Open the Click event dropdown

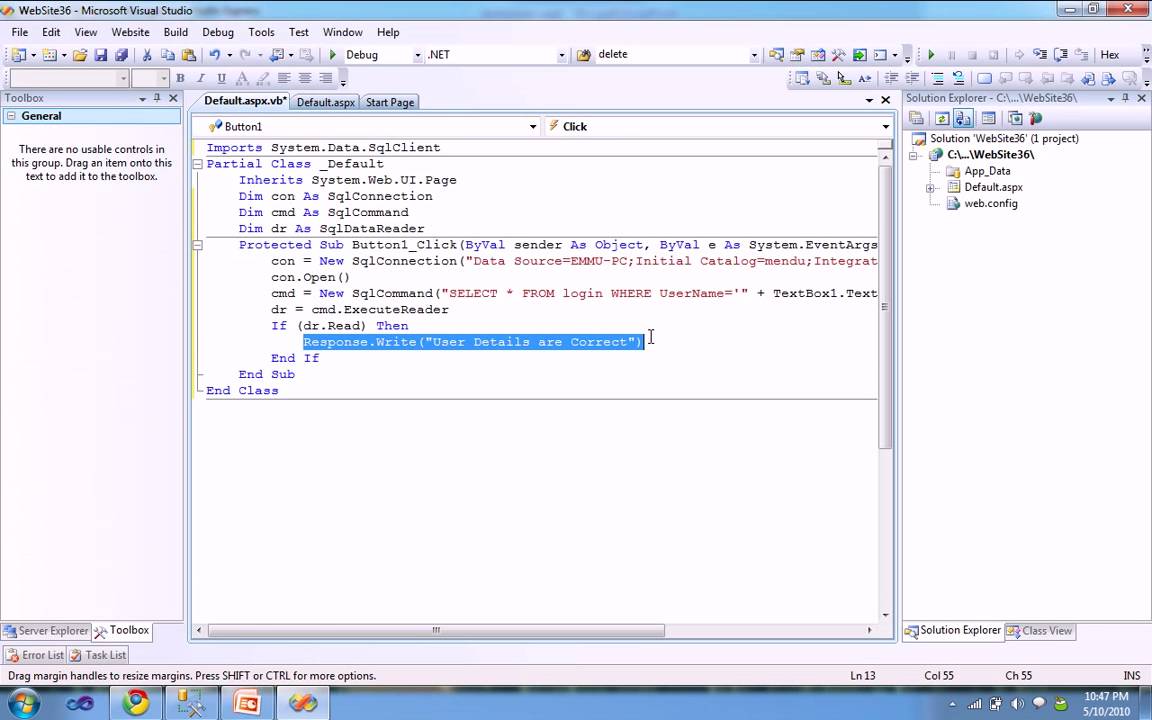tap(885, 126)
